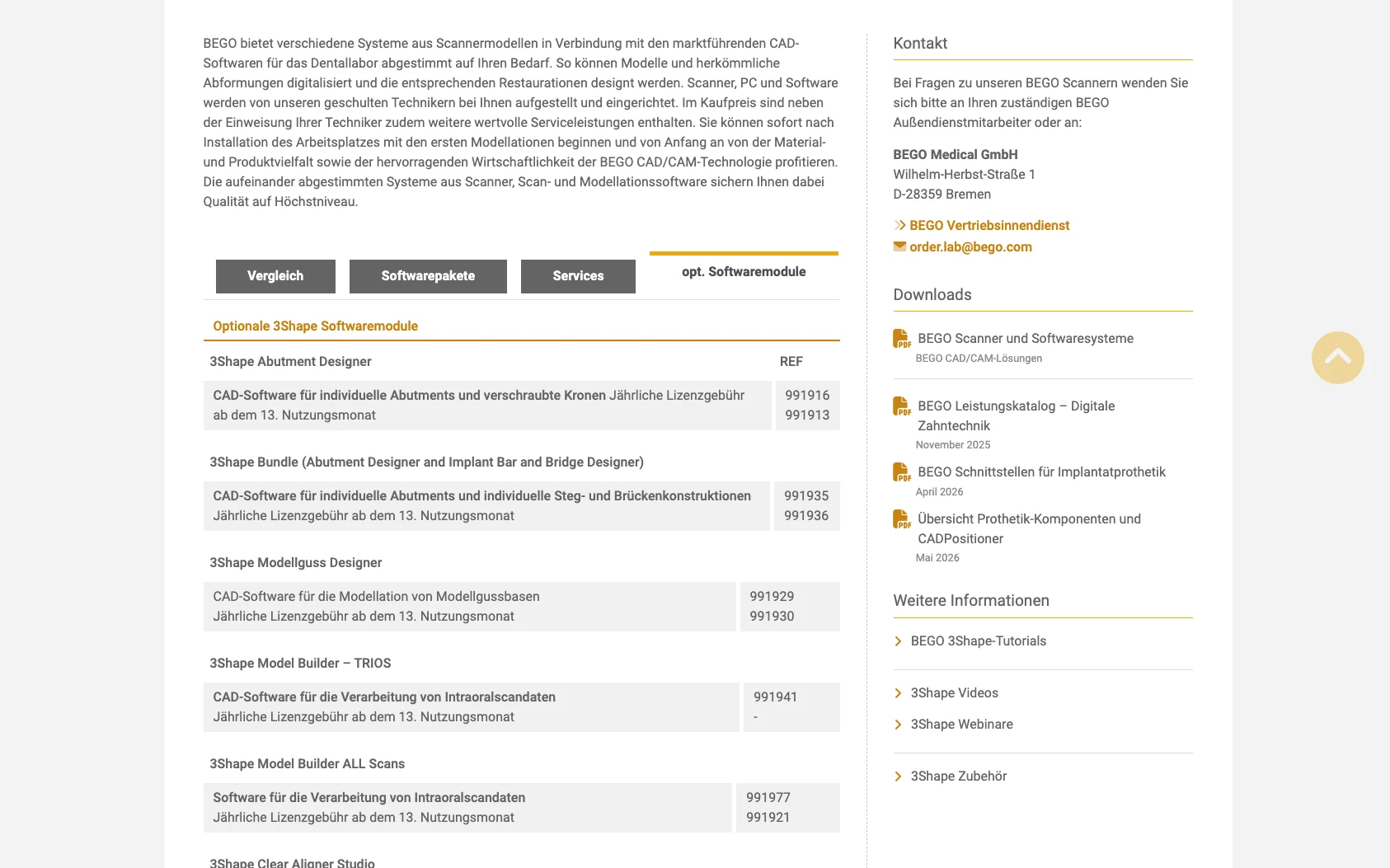The height and width of the screenshot is (868, 1390).
Task: Click the scroll-to-top chevron circle button
Action: tap(1337, 358)
